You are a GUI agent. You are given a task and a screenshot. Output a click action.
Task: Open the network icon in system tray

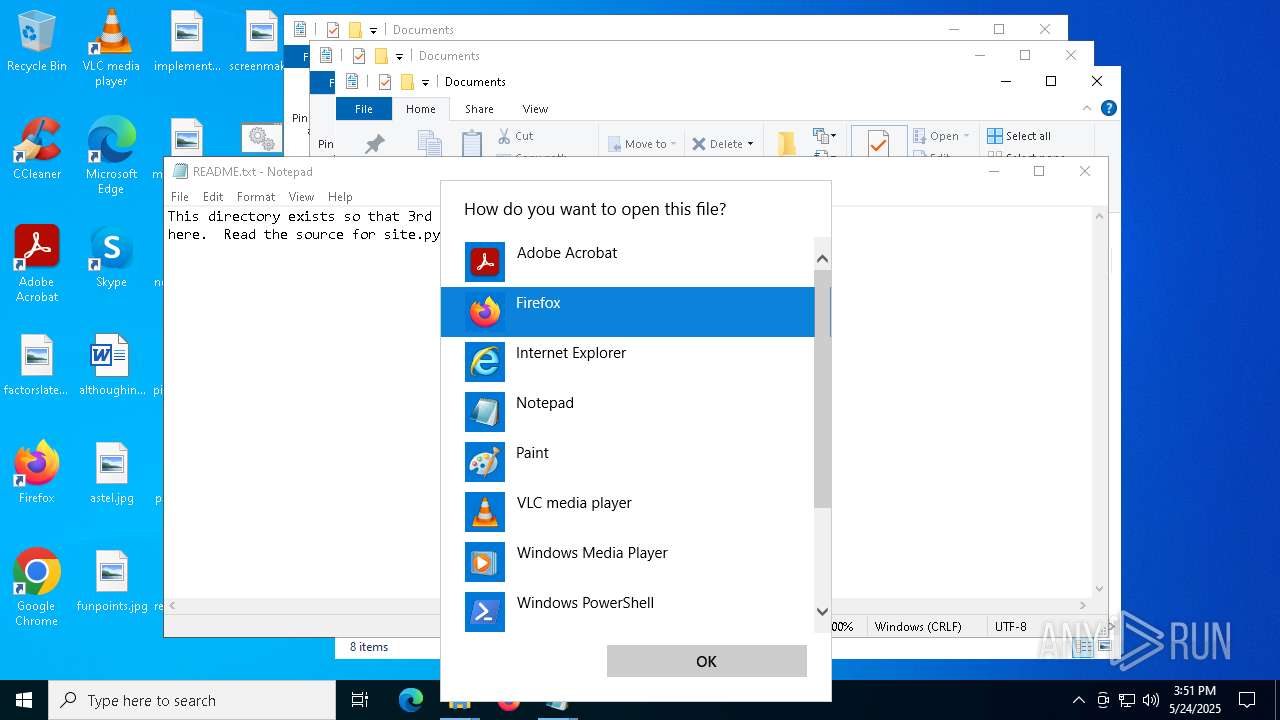[x=1127, y=700]
